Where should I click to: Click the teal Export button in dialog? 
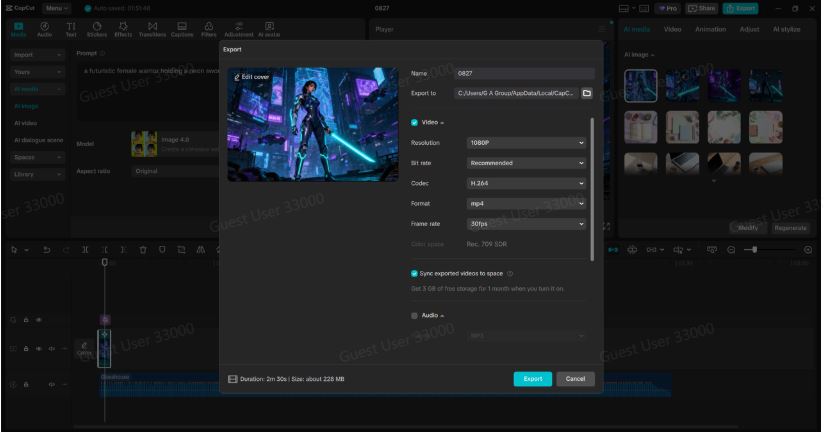pyautogui.click(x=532, y=379)
